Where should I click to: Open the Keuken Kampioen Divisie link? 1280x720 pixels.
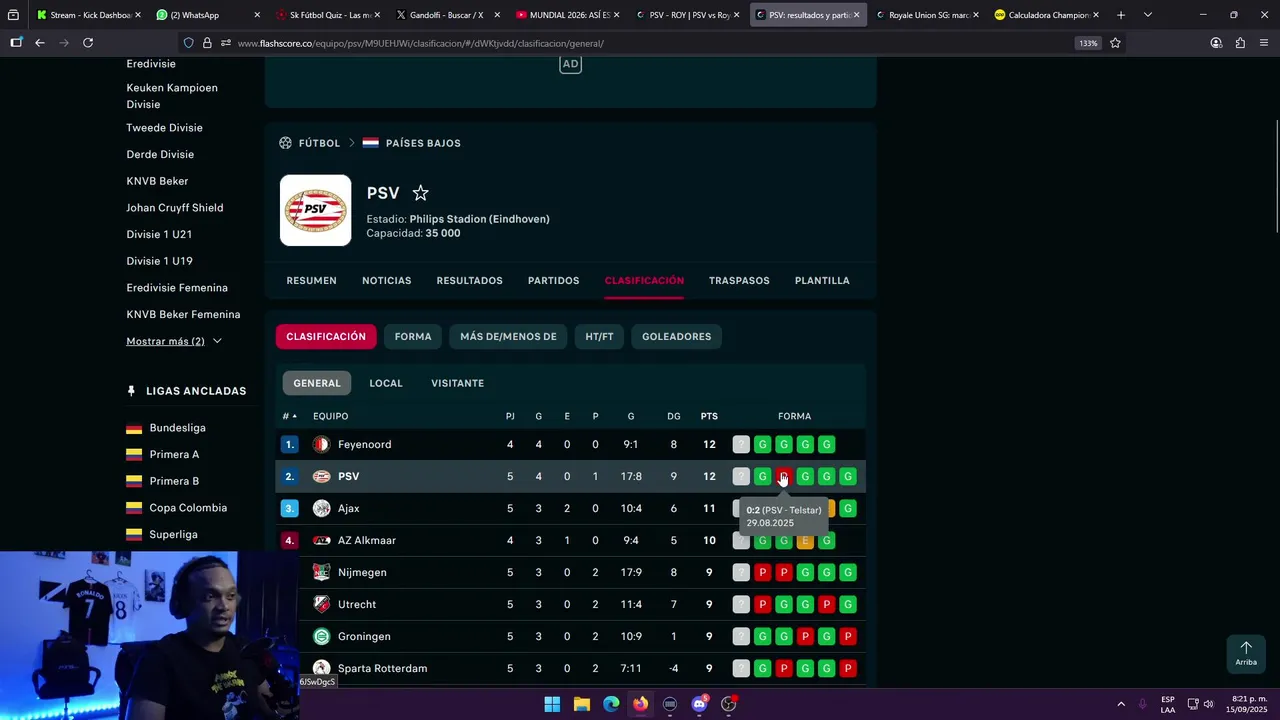pyautogui.click(x=172, y=96)
